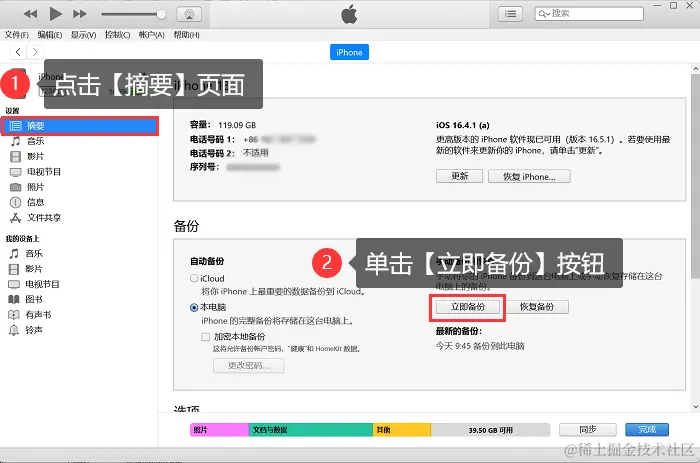Click the 立即备份 button
Viewport: 700px width, 463px height.
pyautogui.click(x=468, y=307)
